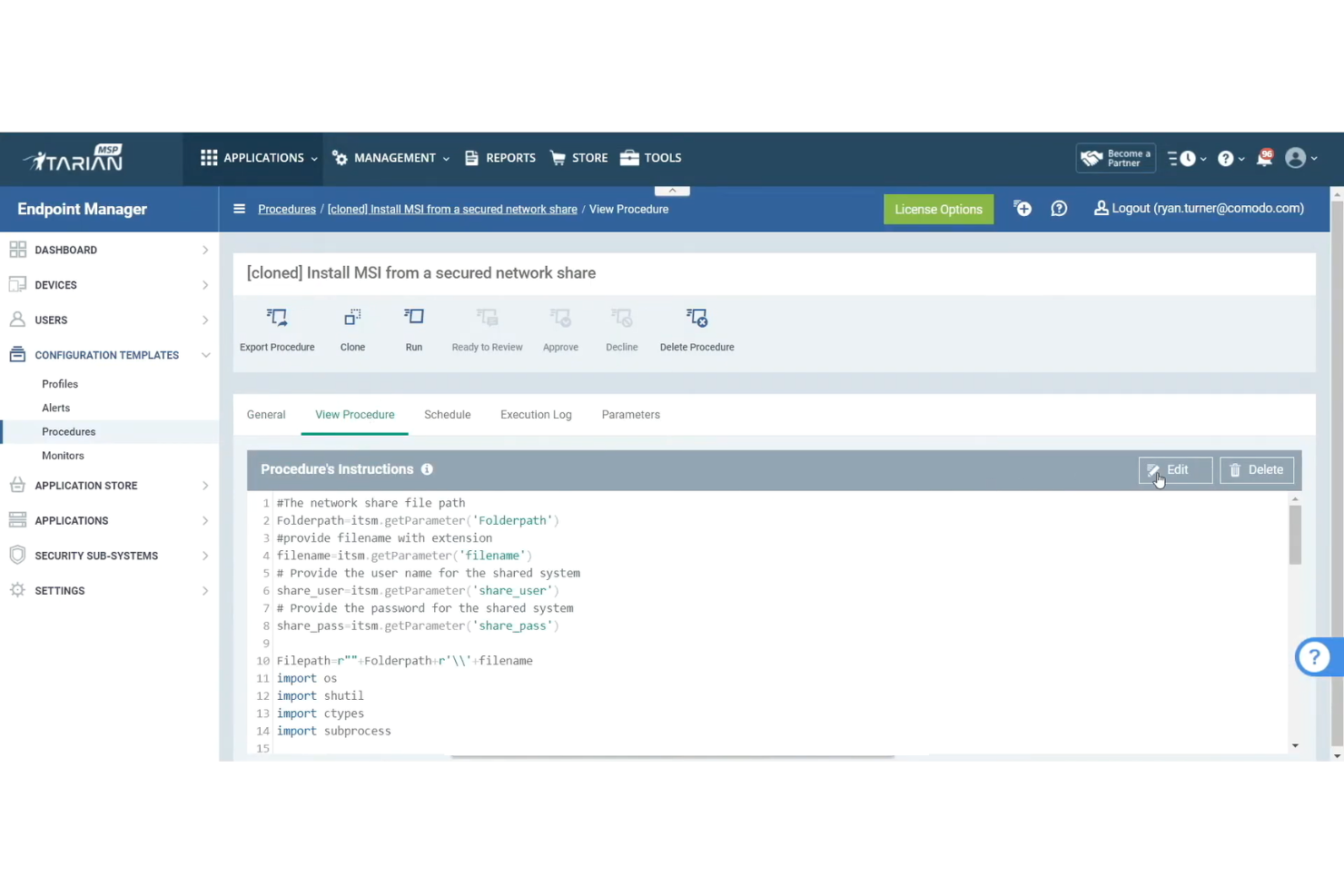Open the Reports menu in the top bar
Image resolution: width=1344 pixels, height=896 pixels.
[x=500, y=158]
